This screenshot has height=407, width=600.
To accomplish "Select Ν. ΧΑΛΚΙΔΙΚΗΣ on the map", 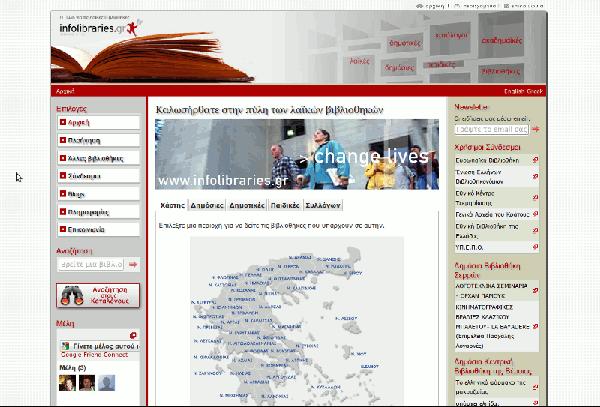I will (x=301, y=288).
